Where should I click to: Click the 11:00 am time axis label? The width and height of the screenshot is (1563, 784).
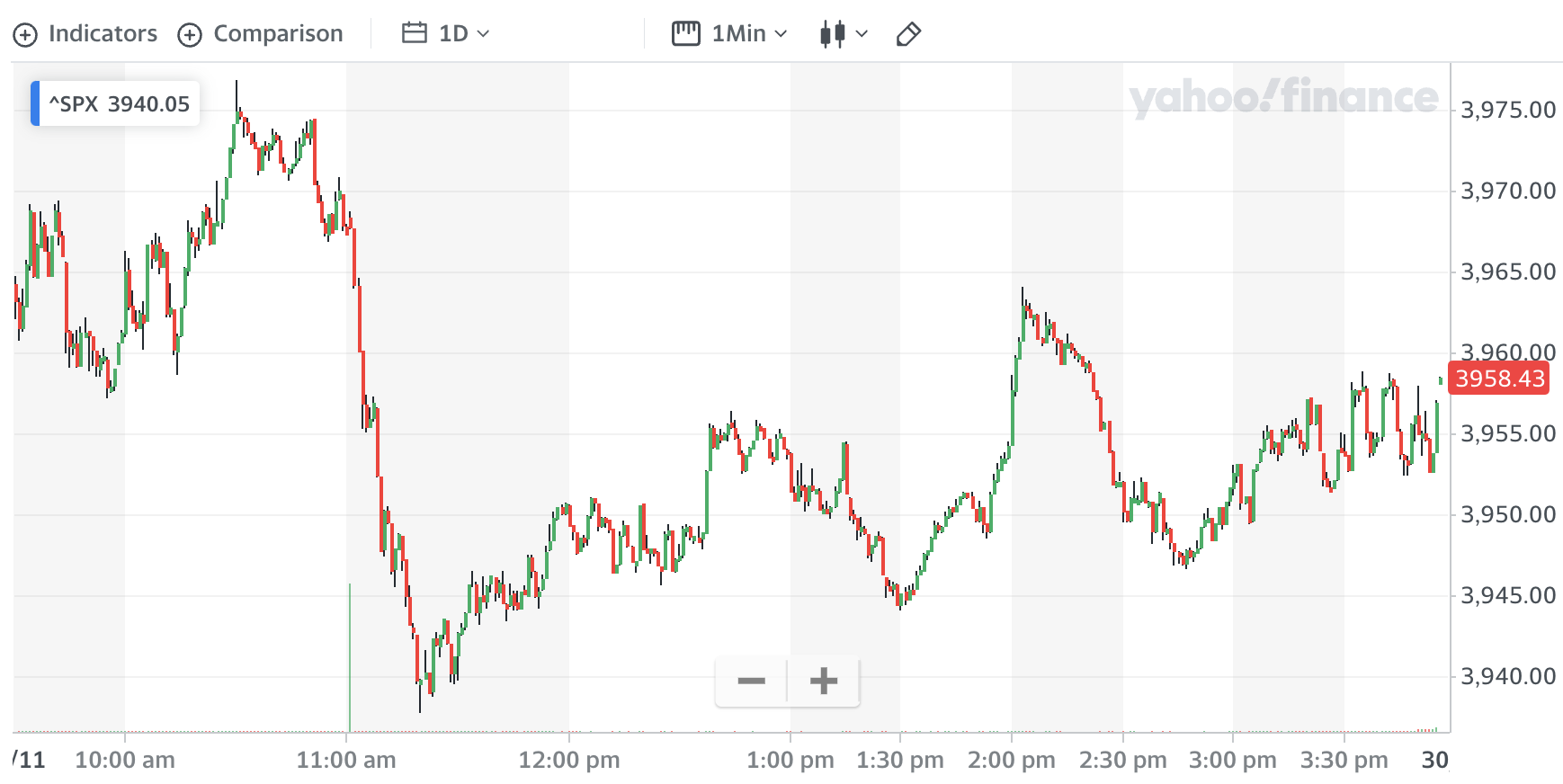click(346, 760)
